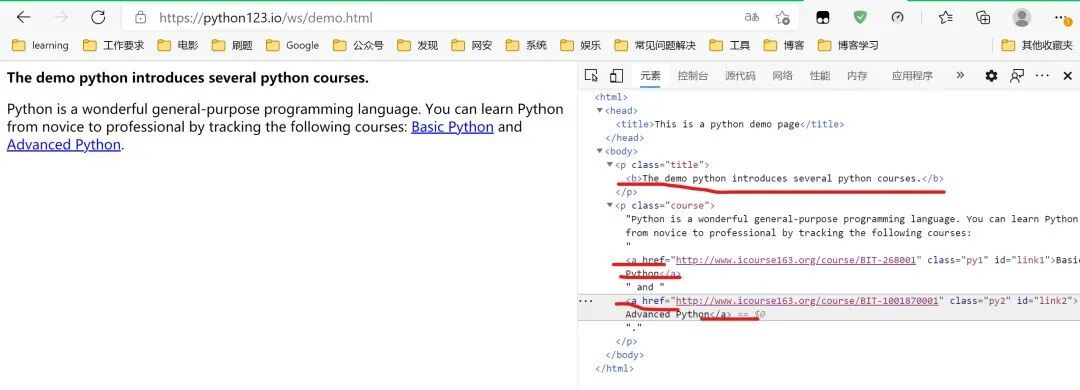Go back with the back arrow
This screenshot has width=1080, height=390.
pos(23,17)
